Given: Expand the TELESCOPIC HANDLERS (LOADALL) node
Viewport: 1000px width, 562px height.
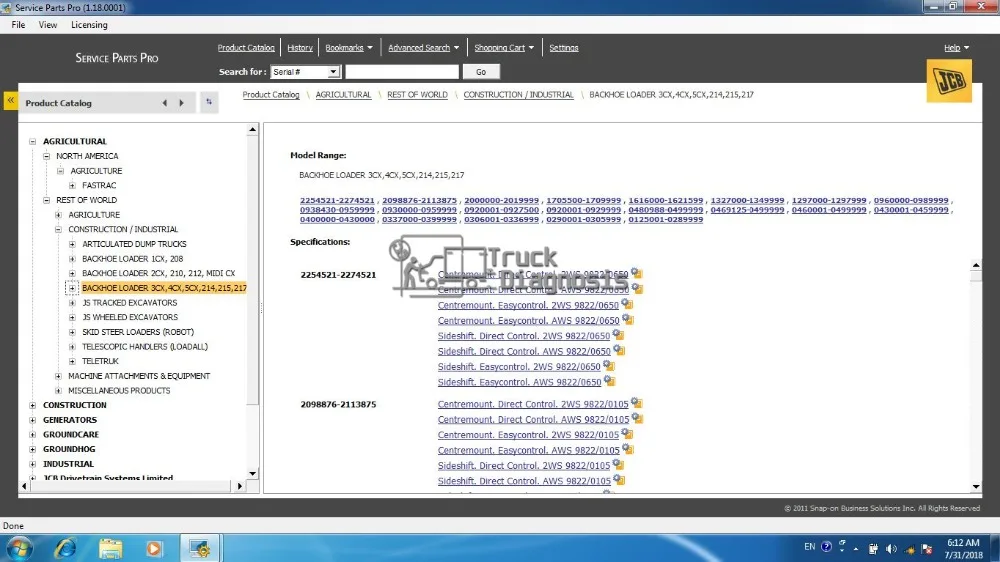Looking at the screenshot, I should coord(72,346).
